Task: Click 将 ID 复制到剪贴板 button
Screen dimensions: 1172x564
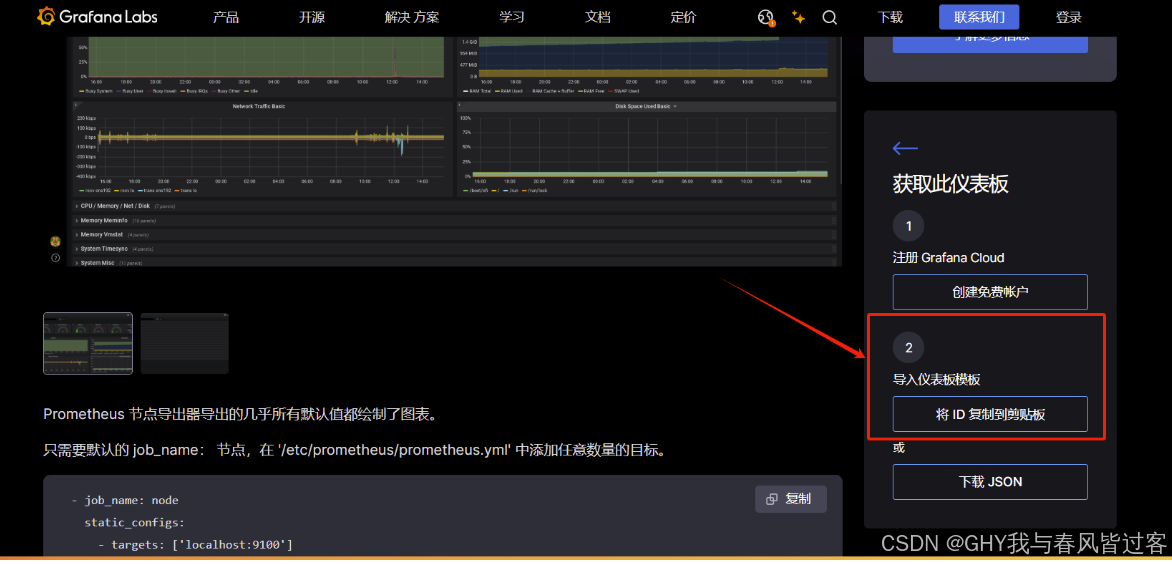Action: point(990,414)
